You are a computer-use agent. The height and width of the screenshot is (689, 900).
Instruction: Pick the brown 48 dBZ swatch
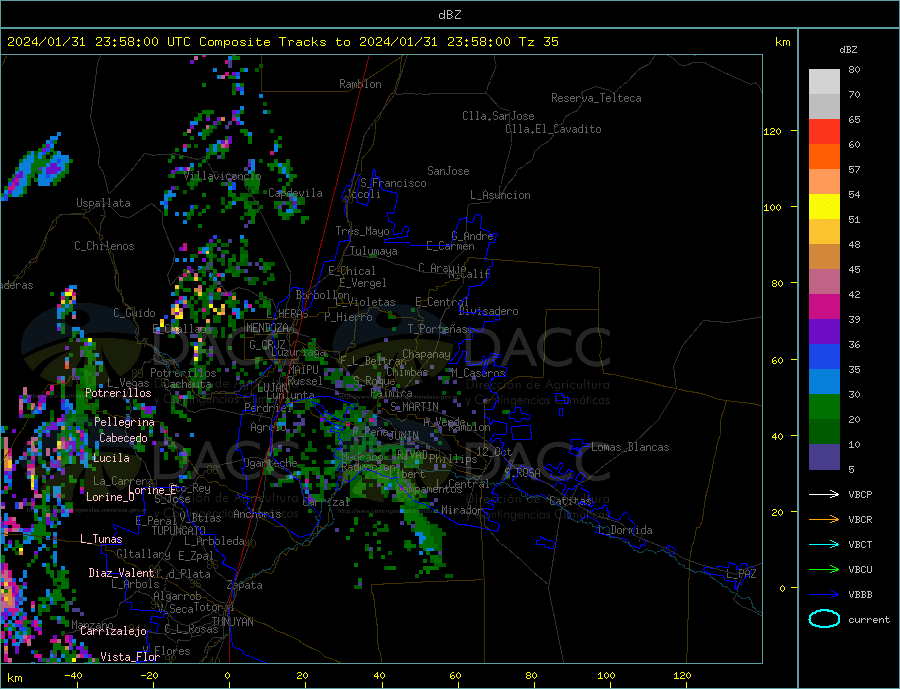point(824,257)
